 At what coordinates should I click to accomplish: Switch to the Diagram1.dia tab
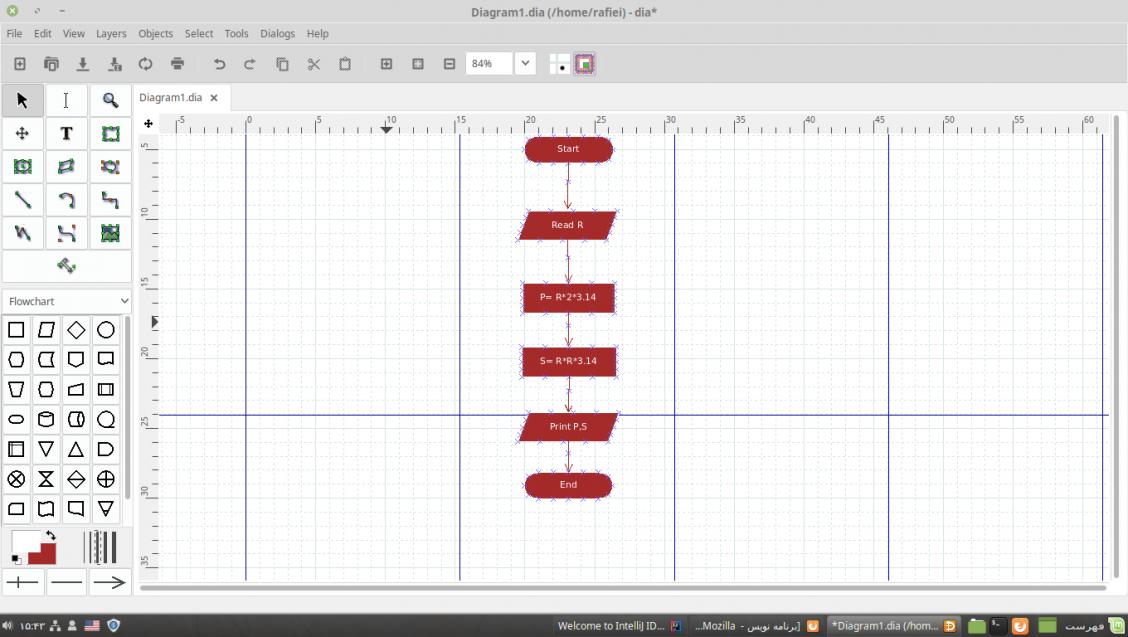(170, 98)
